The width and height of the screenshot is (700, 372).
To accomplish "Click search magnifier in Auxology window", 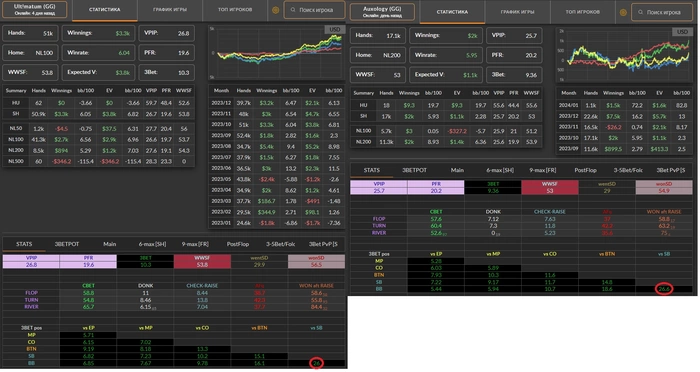I will (x=641, y=13).
